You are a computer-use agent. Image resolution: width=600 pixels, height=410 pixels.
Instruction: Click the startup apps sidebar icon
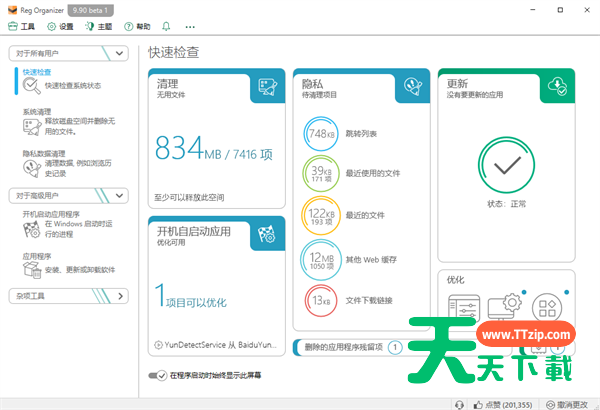tap(31, 230)
